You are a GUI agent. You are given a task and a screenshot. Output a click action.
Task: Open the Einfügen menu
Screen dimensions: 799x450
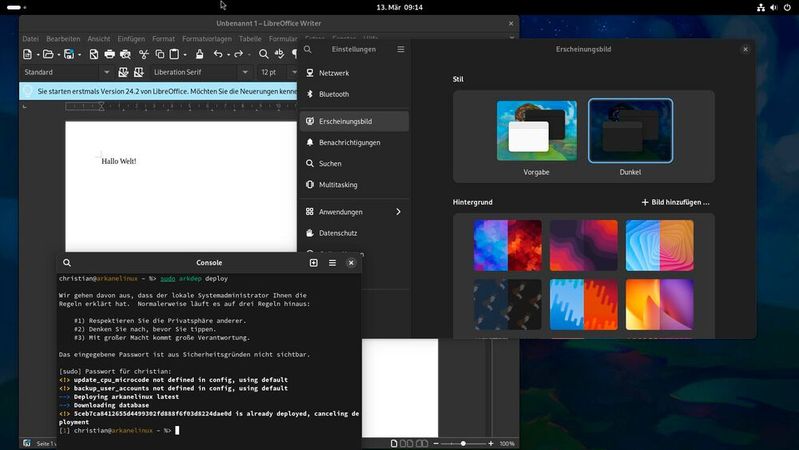pos(131,39)
